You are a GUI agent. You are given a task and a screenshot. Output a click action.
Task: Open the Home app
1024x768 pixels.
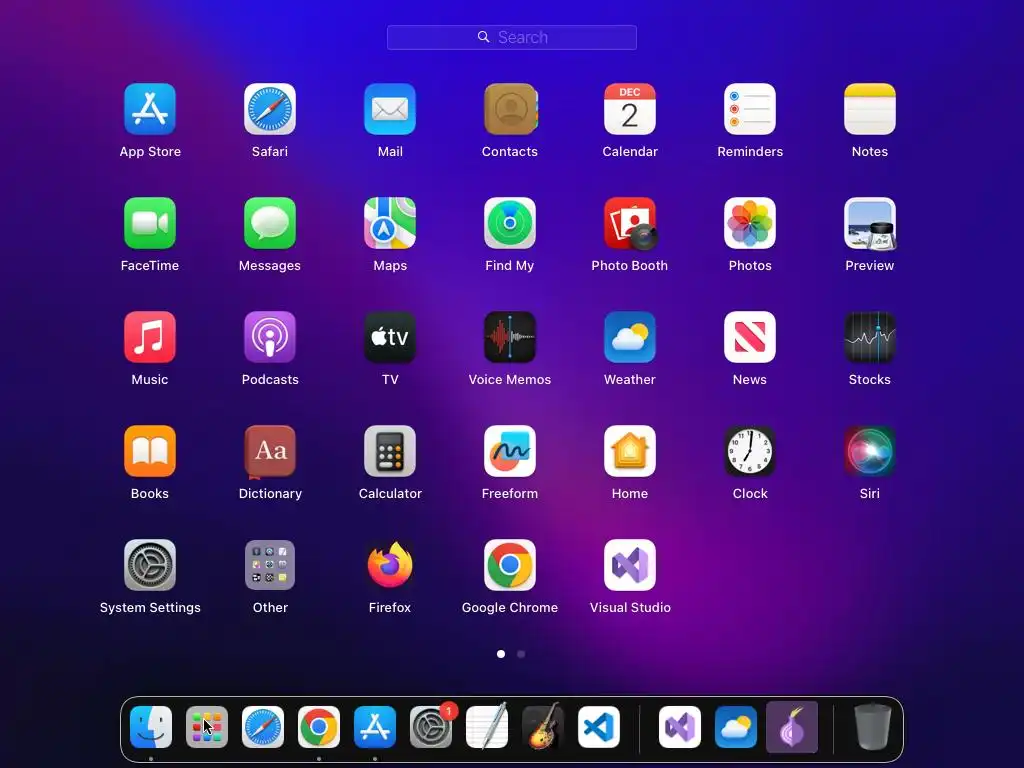tap(630, 451)
